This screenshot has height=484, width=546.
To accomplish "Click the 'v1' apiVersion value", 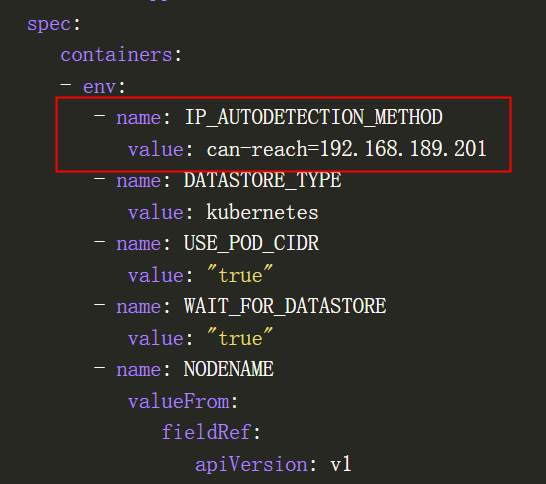I will [341, 465].
